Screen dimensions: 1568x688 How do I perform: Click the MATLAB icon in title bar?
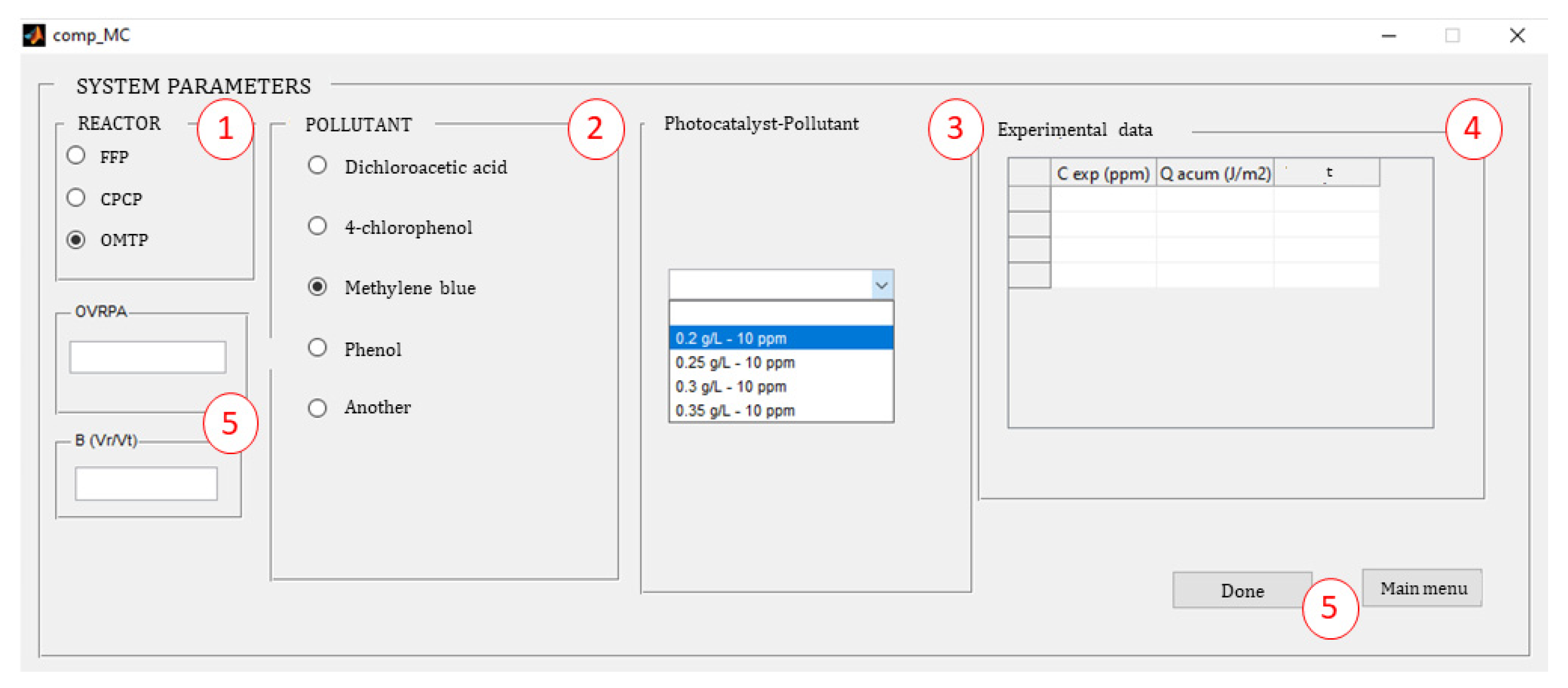(34, 35)
